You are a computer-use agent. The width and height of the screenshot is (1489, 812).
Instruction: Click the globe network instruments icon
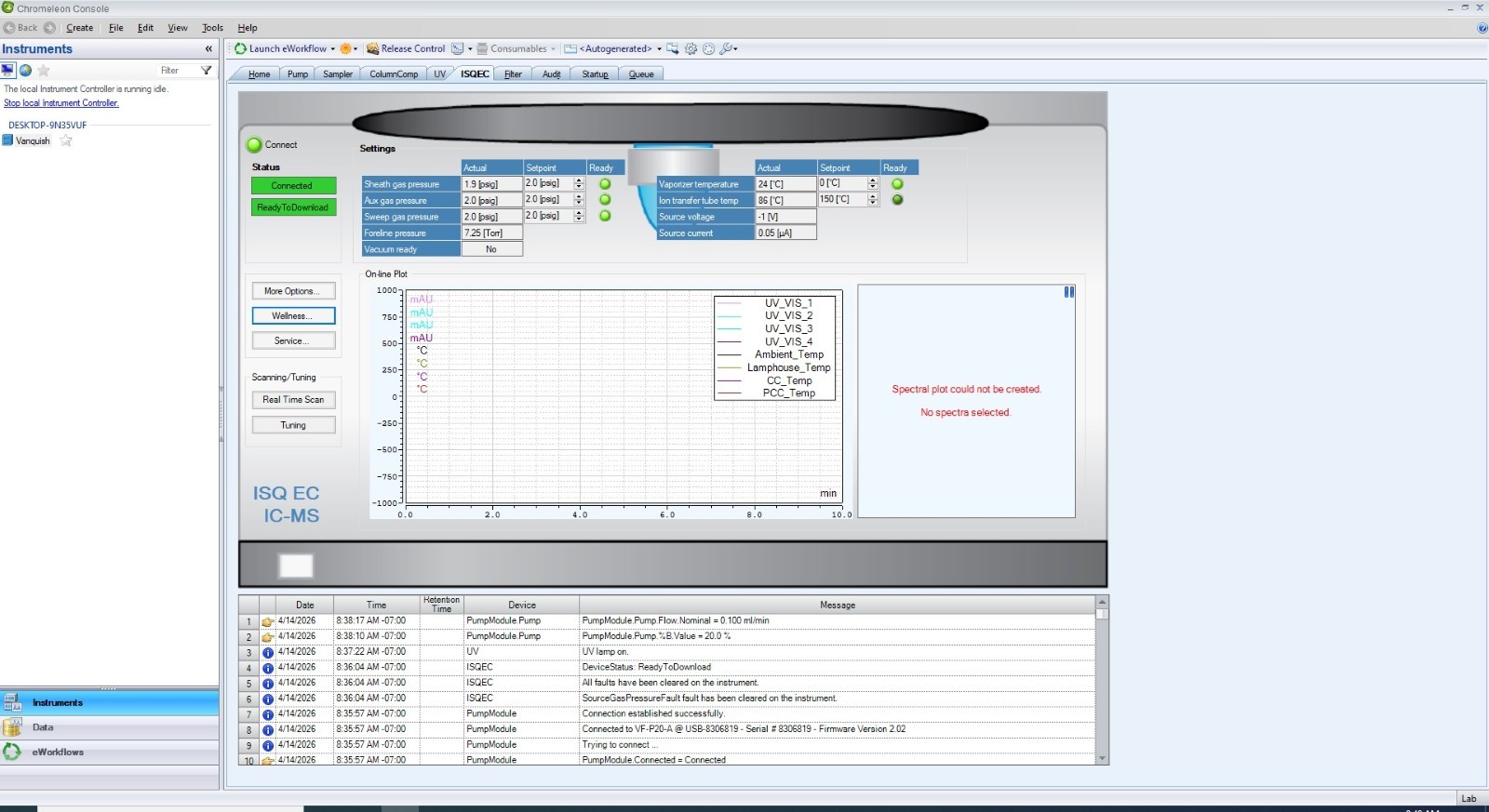26,71
